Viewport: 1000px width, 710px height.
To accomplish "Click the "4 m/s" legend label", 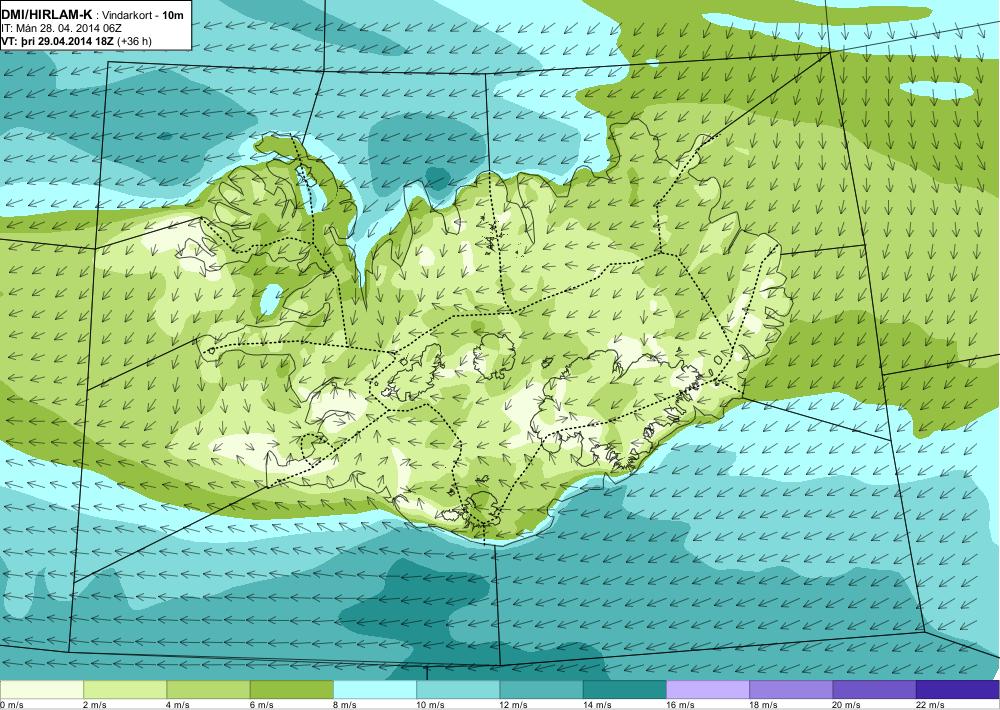I will (178, 704).
